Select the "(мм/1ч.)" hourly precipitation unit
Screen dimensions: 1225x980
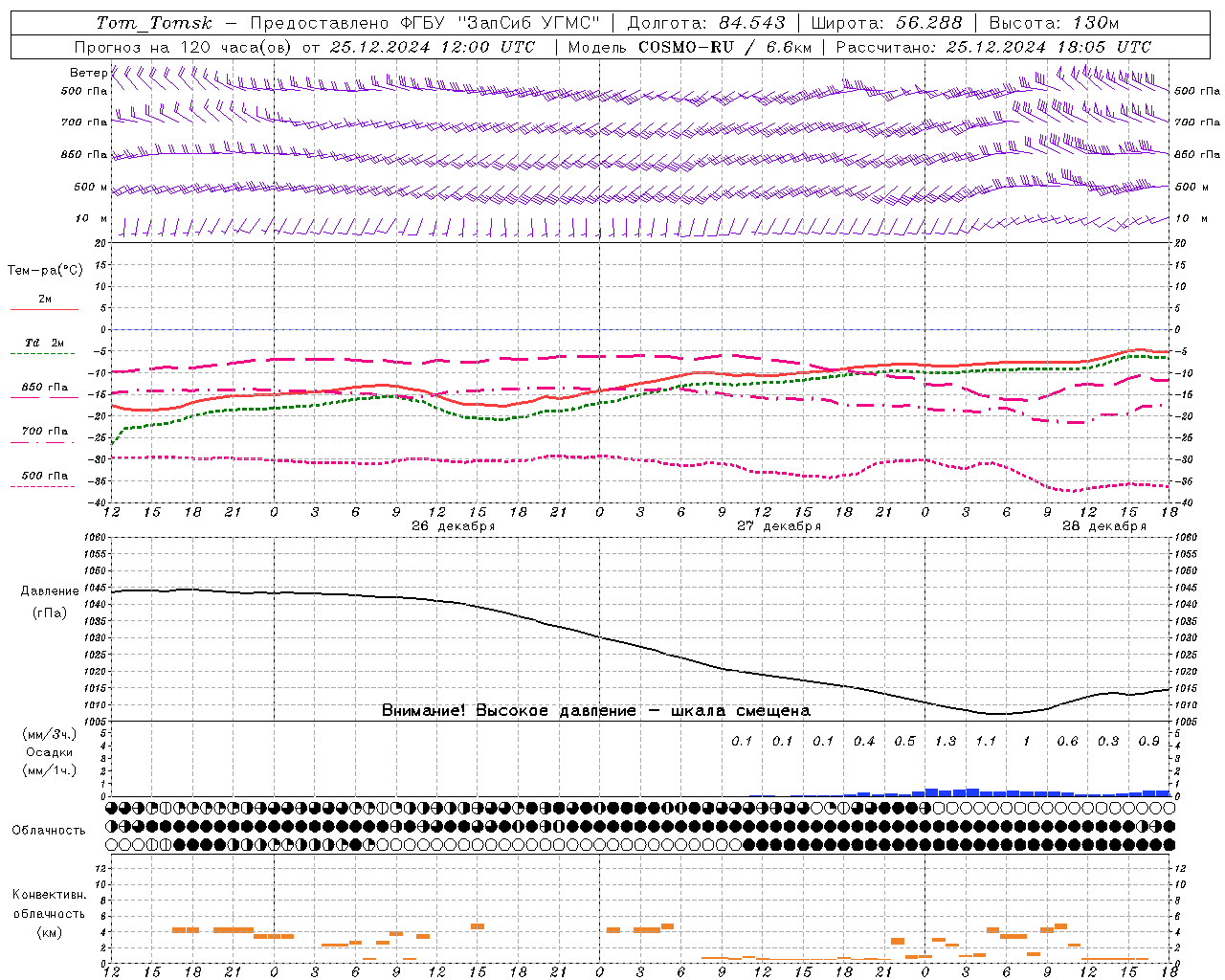pyautogui.click(x=49, y=770)
